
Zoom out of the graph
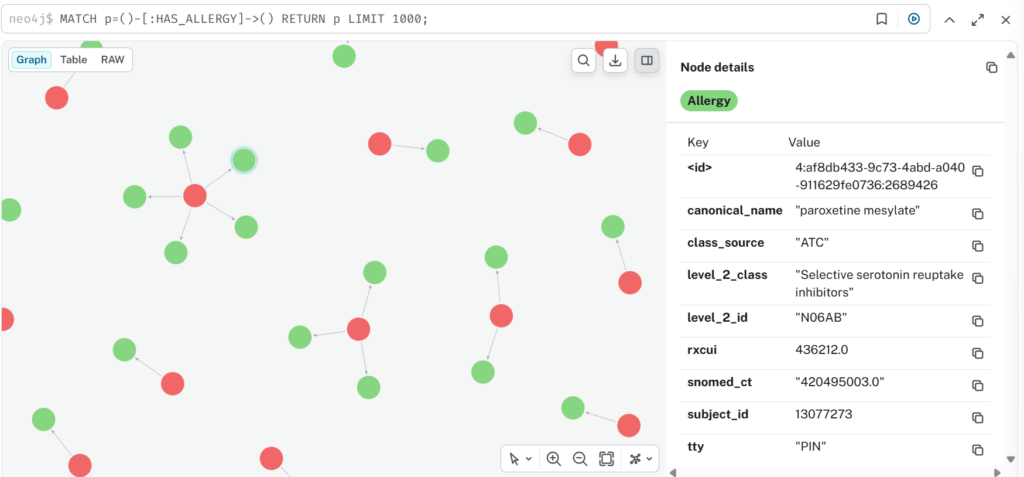580,459
